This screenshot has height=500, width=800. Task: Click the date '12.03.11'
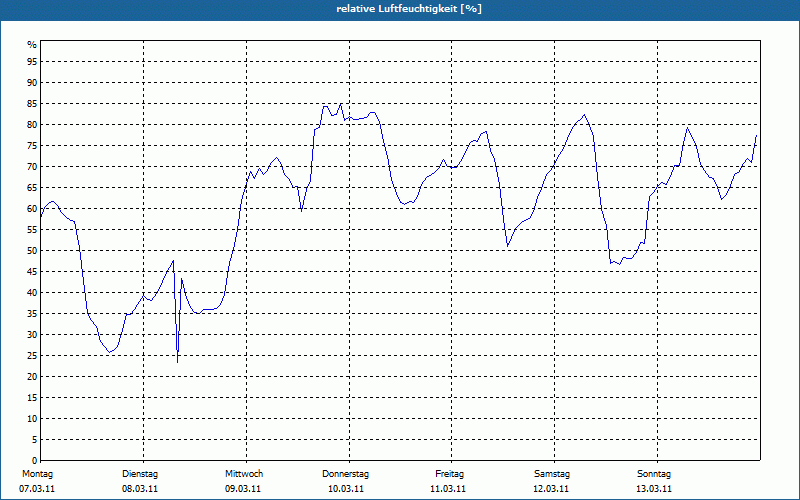[551, 489]
